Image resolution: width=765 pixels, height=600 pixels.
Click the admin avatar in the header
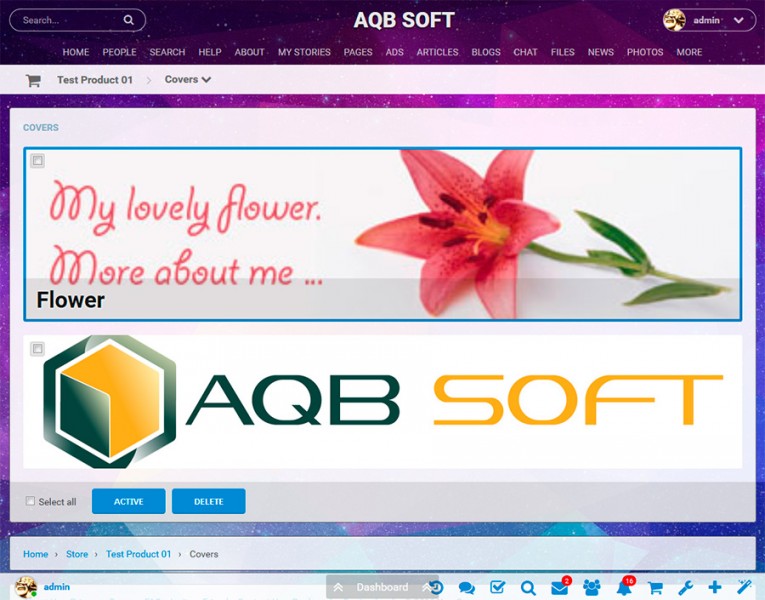pos(674,20)
